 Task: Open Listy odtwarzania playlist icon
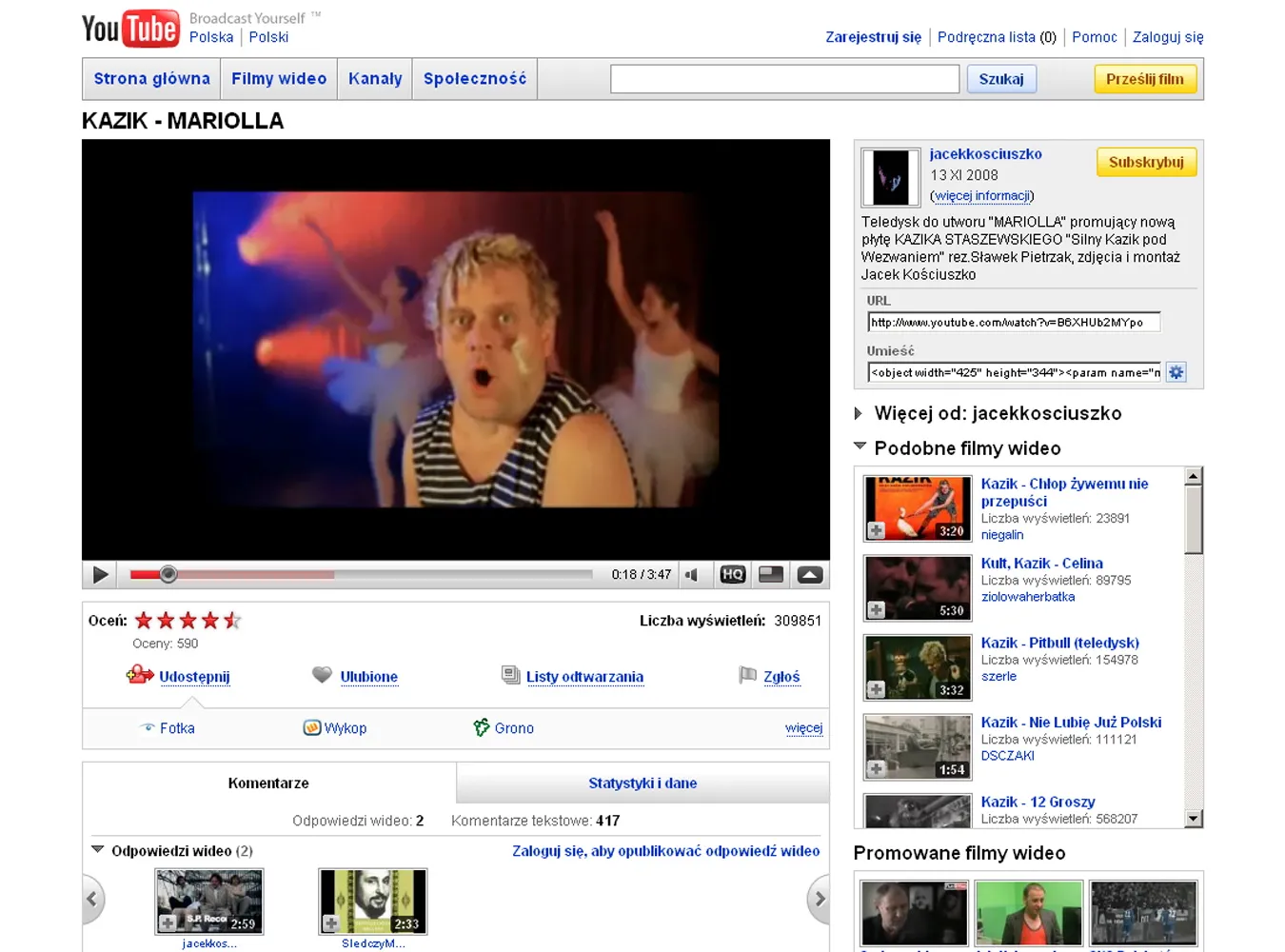click(512, 675)
